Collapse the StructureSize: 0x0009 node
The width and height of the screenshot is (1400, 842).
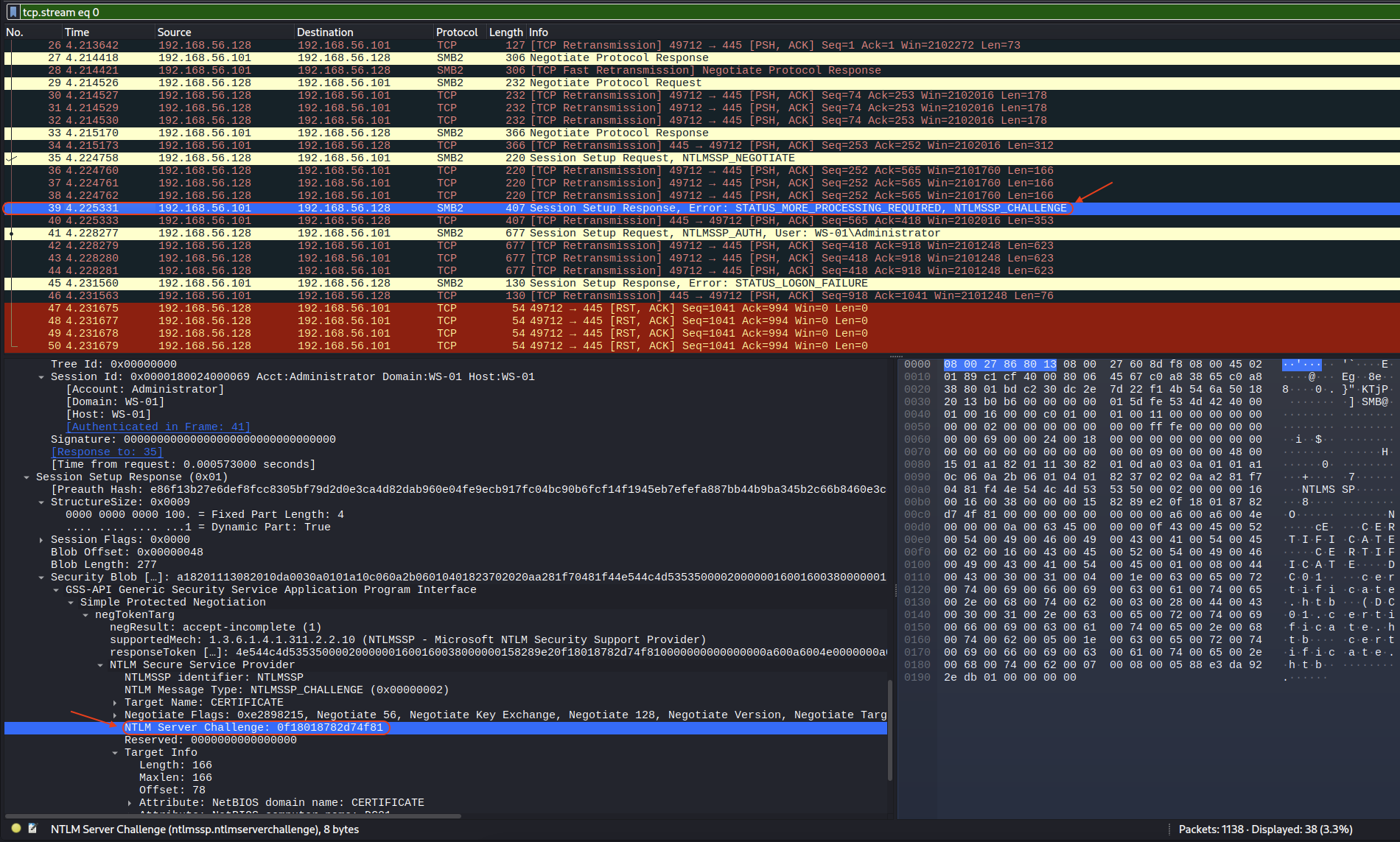(41, 502)
